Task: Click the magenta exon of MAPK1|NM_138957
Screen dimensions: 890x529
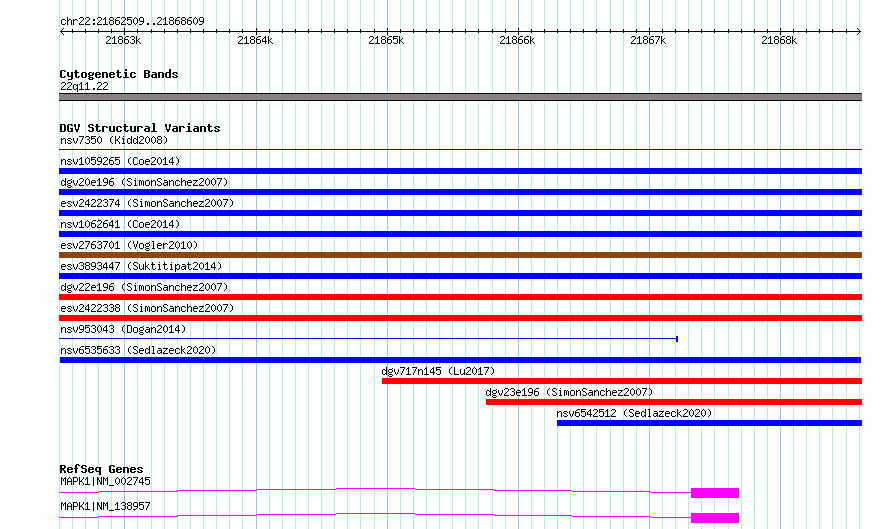Action: [x=715, y=518]
